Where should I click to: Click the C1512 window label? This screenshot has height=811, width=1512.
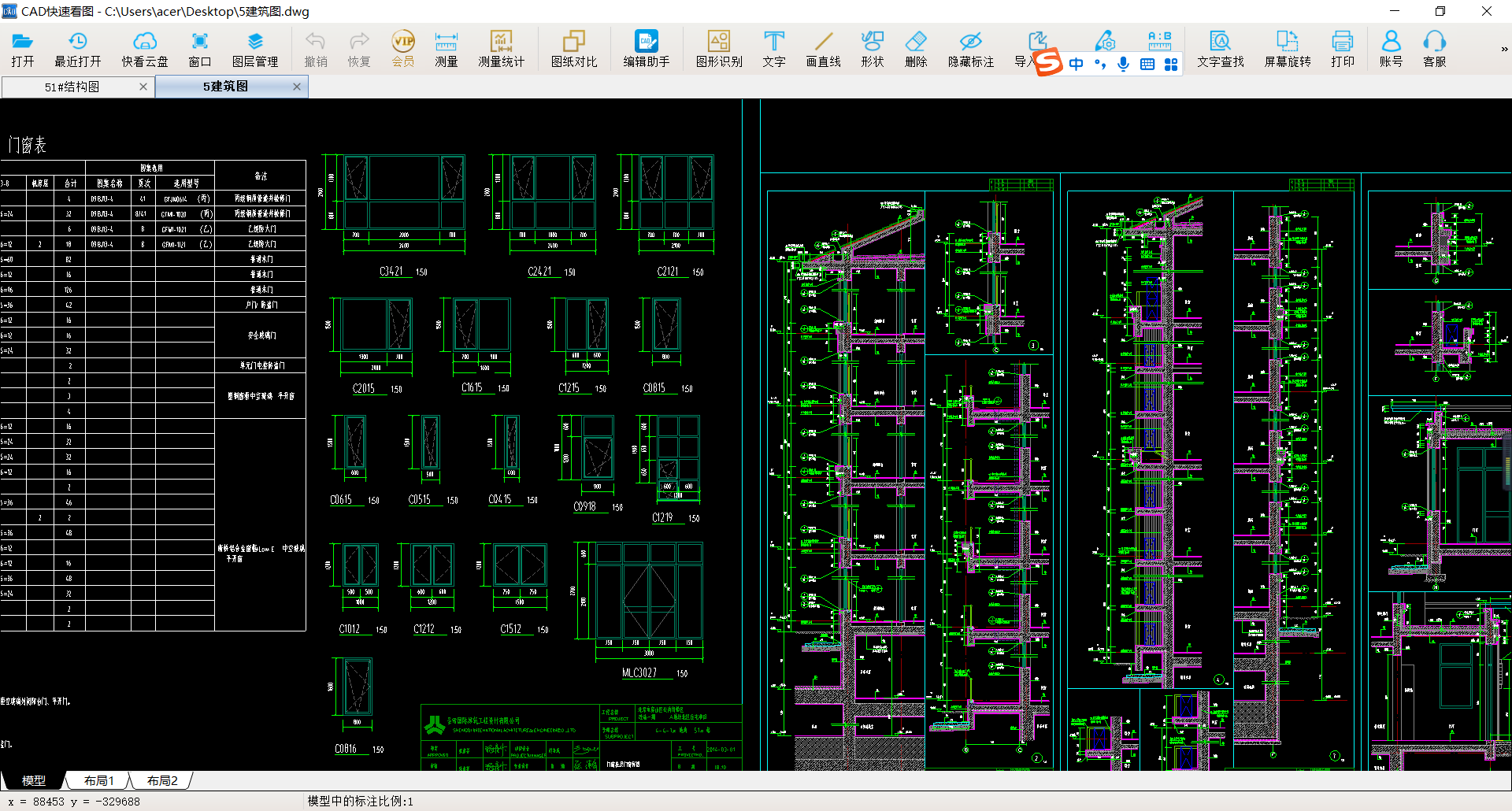click(511, 629)
